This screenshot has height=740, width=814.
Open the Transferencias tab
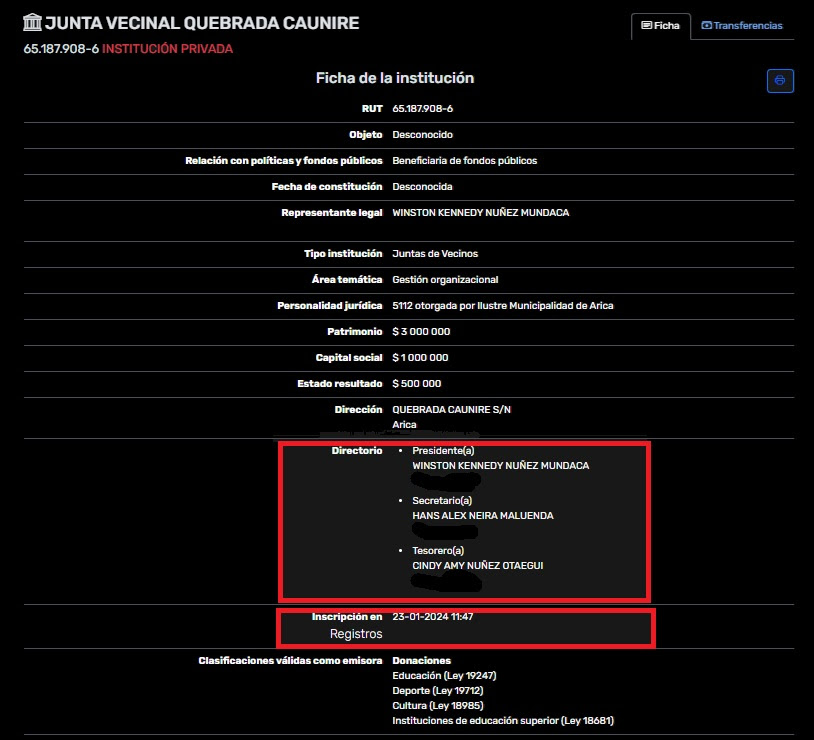click(x=742, y=26)
